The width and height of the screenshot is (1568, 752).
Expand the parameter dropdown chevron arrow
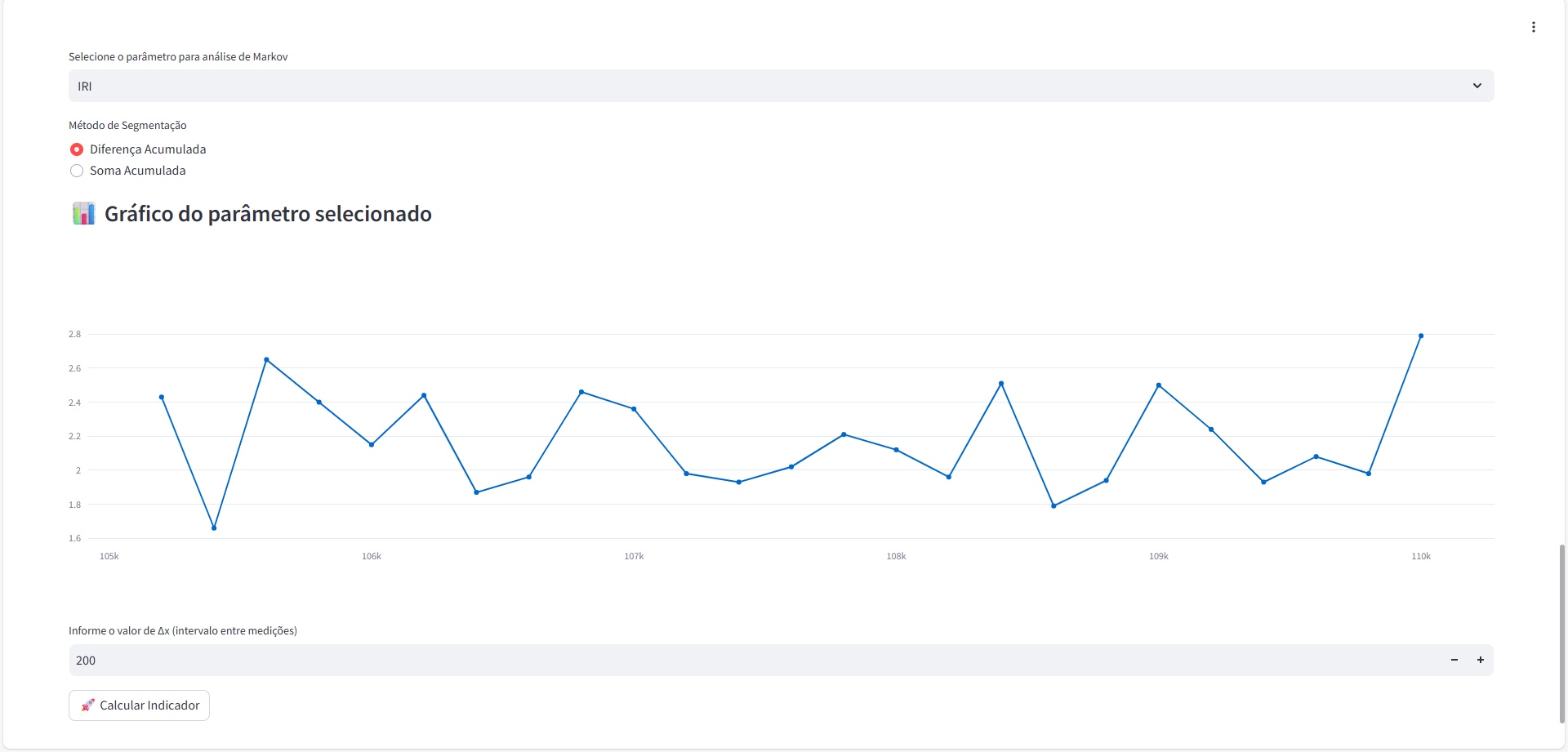[x=1477, y=86]
